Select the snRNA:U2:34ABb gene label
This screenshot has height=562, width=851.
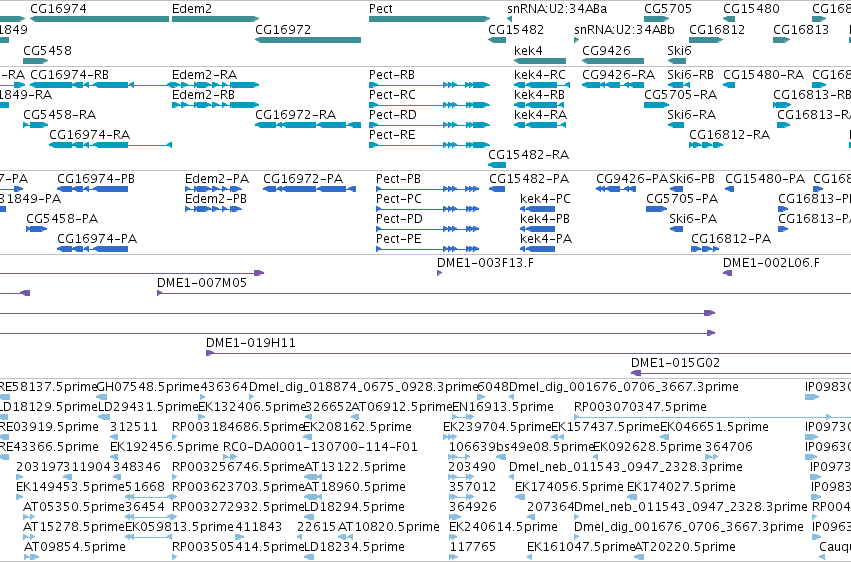[624, 29]
